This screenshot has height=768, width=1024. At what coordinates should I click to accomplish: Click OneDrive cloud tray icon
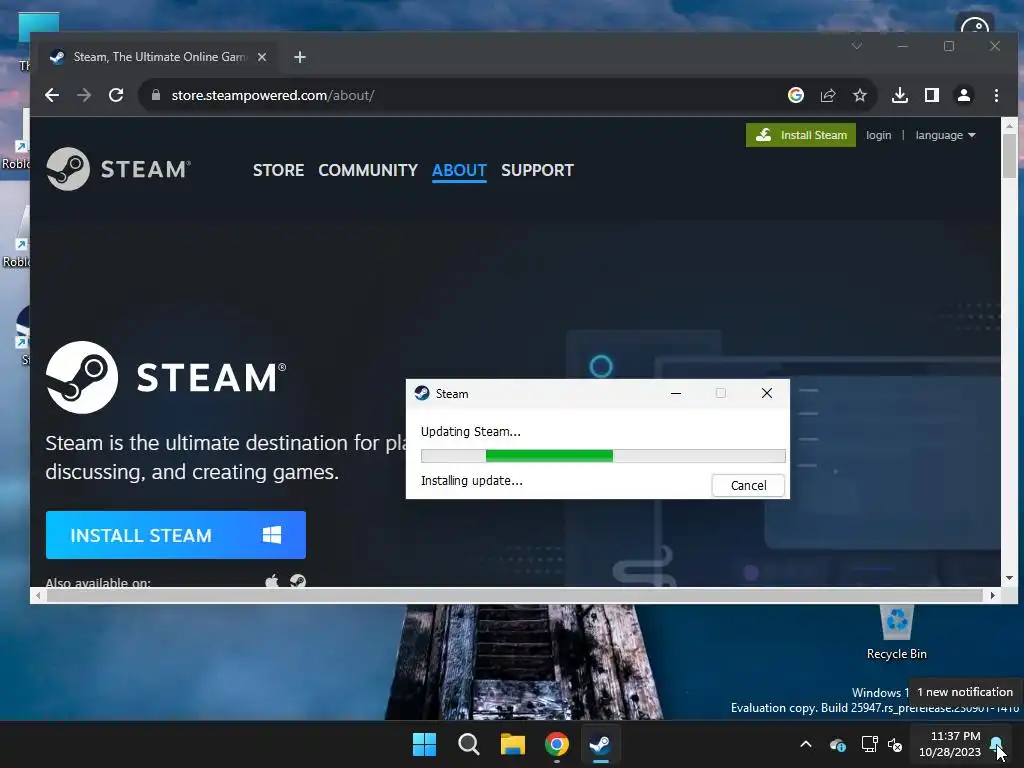pos(838,744)
